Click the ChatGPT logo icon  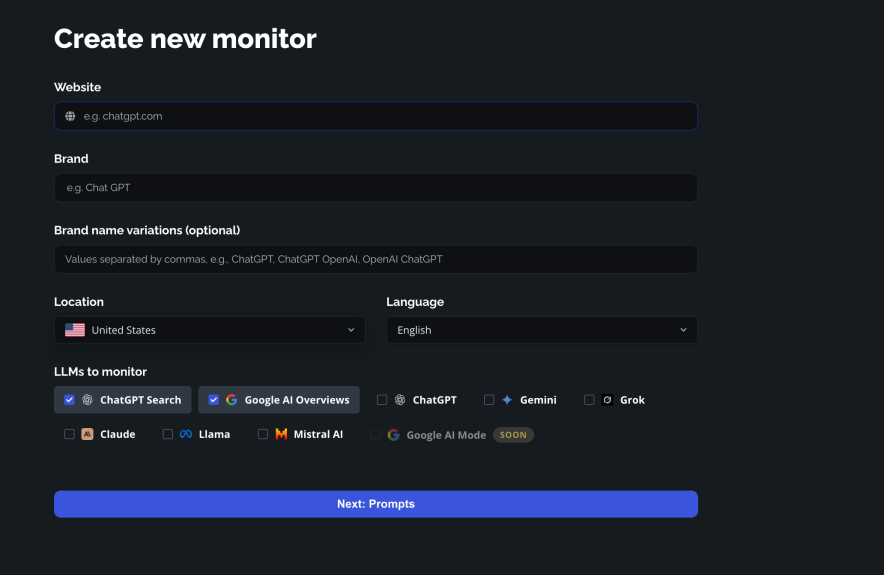pos(400,400)
